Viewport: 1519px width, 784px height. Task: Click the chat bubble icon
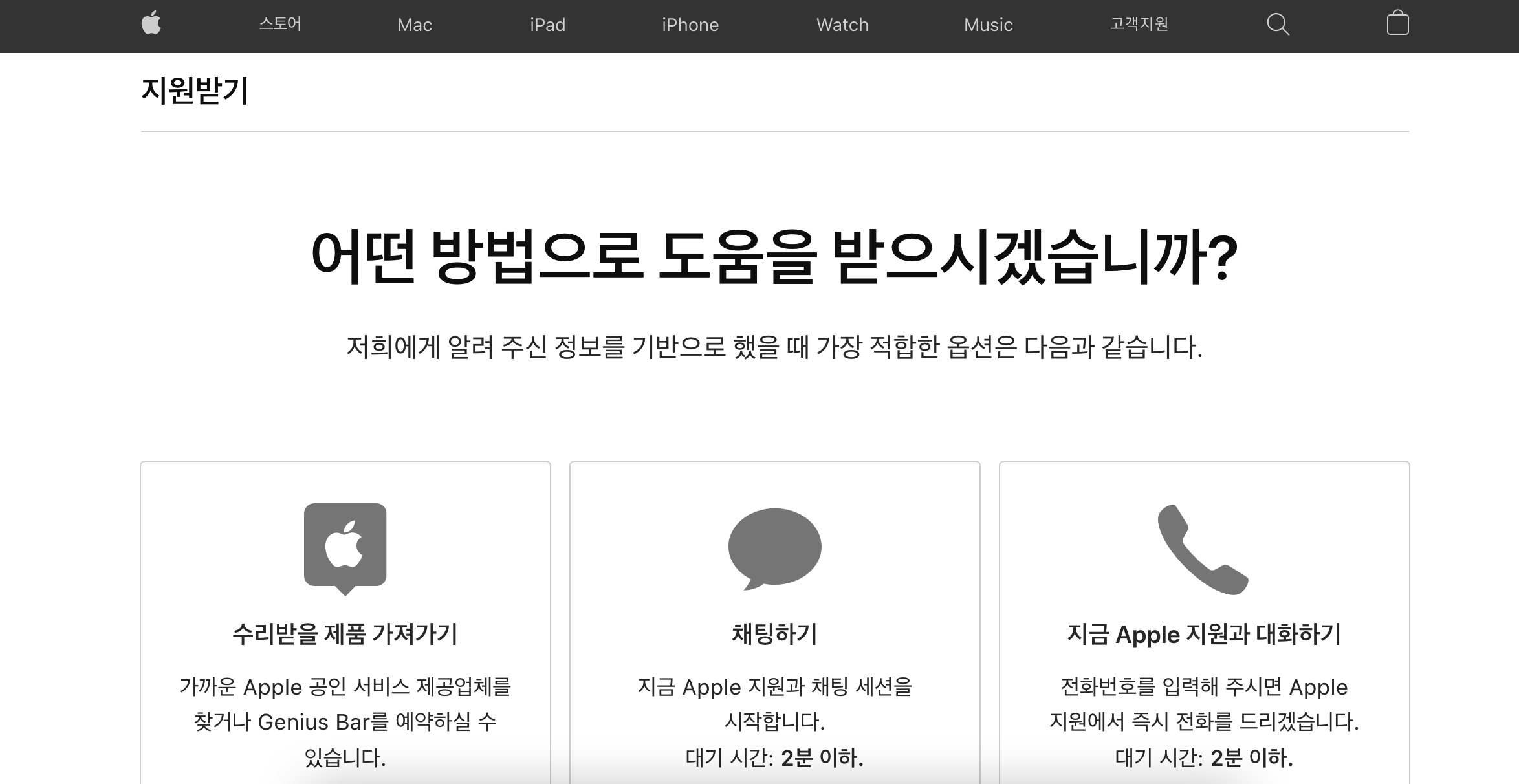(774, 549)
